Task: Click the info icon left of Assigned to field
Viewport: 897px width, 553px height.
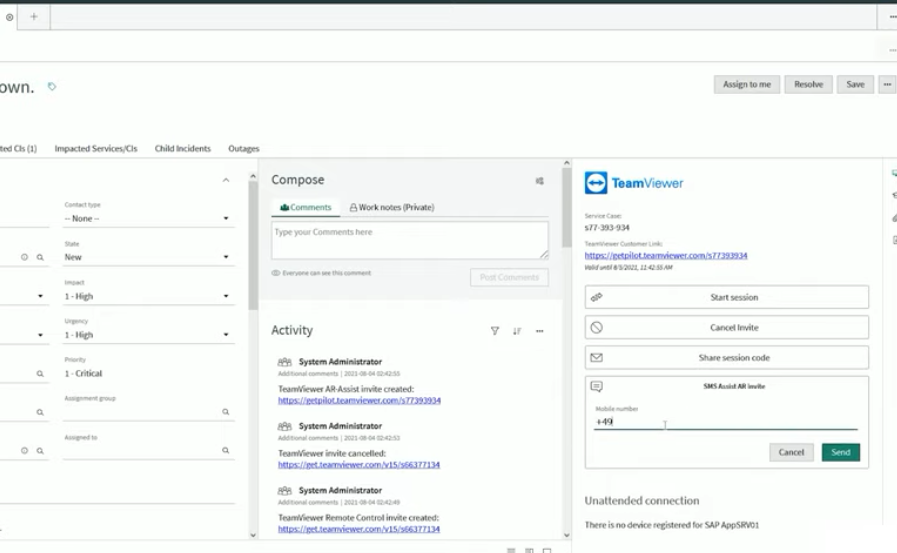Action: coord(25,451)
